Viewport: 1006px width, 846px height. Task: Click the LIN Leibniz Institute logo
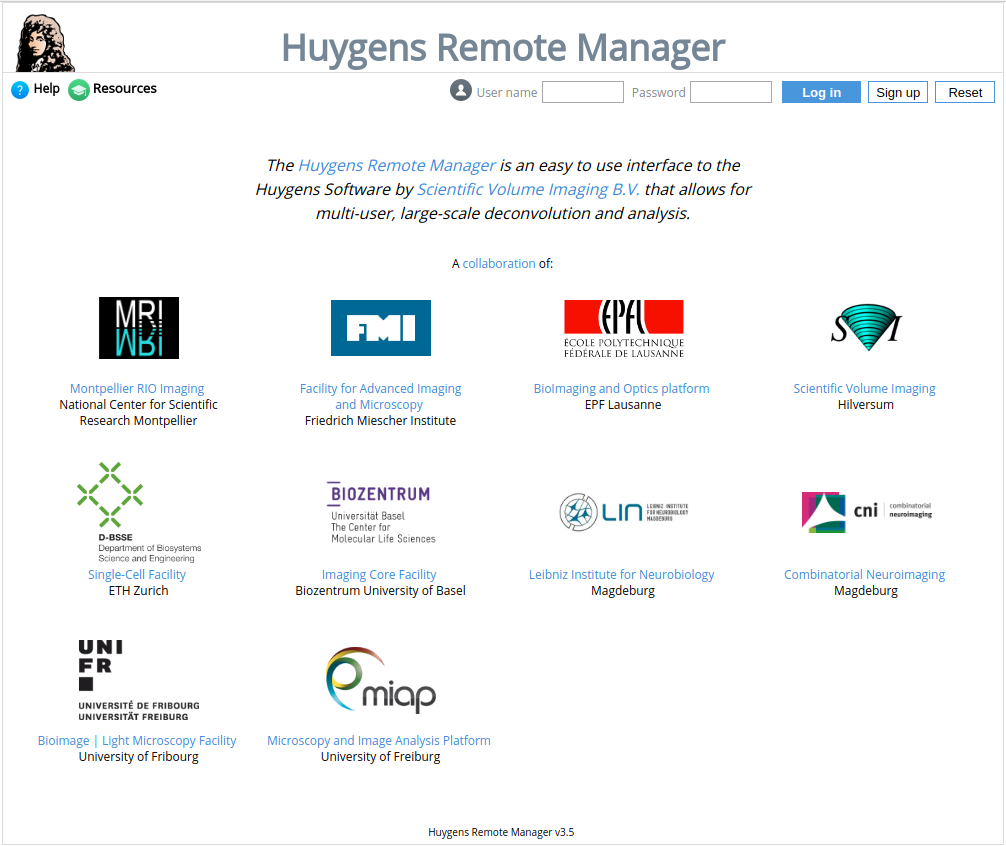click(623, 511)
